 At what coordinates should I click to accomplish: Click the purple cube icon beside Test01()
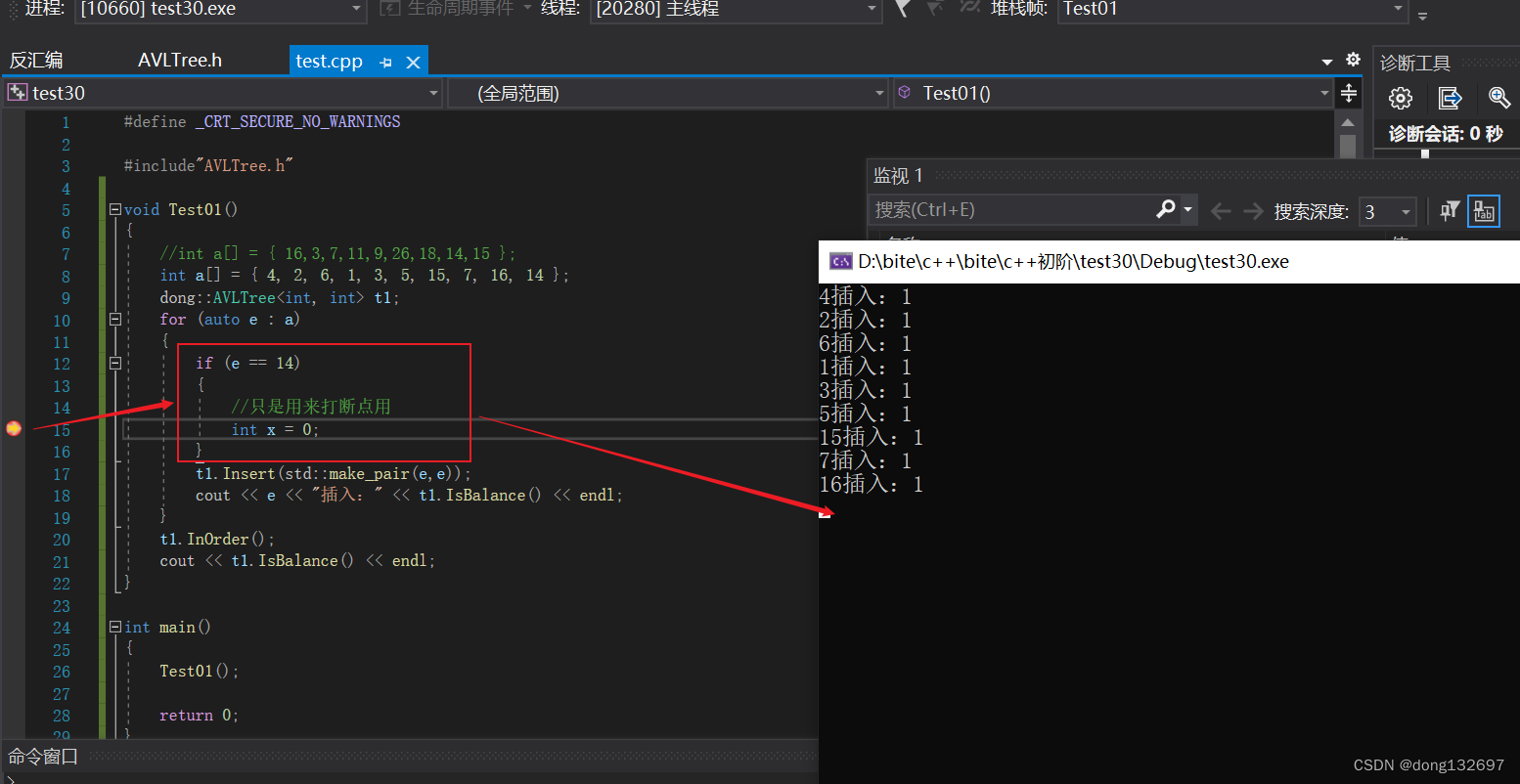click(x=905, y=92)
